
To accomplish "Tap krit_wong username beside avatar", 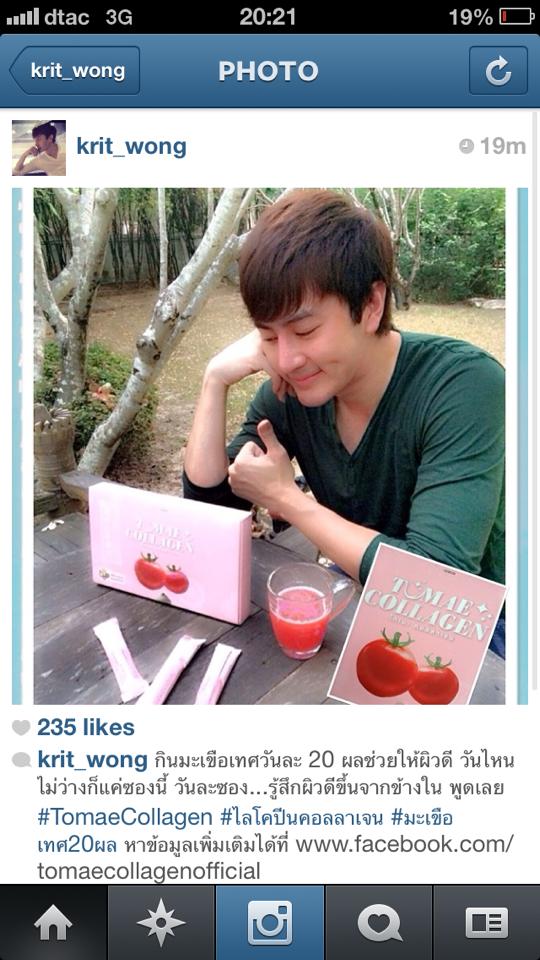I will point(131,147).
